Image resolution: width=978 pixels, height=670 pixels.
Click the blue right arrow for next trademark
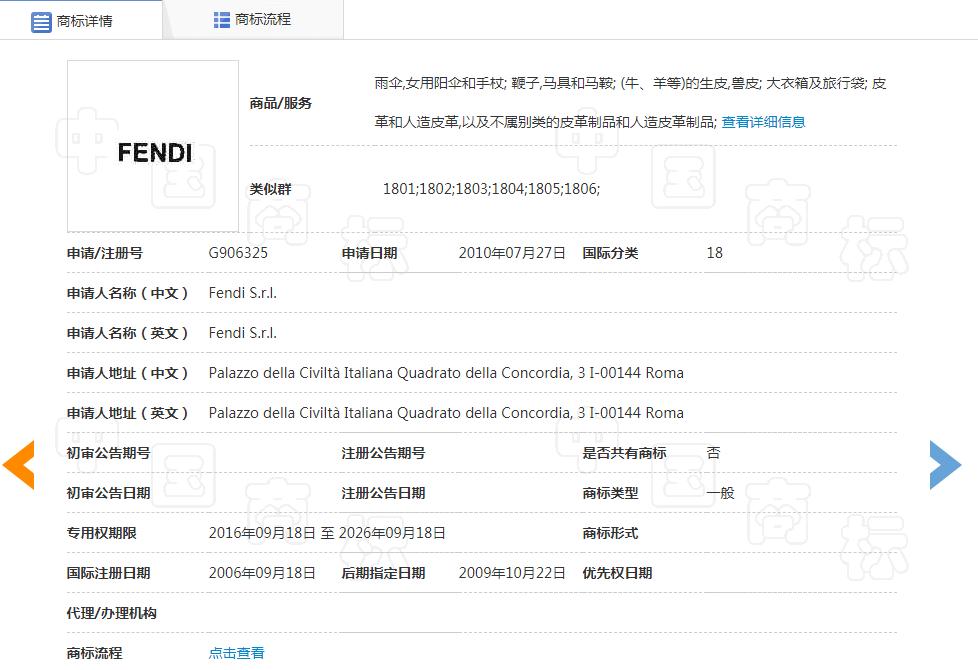click(x=944, y=464)
